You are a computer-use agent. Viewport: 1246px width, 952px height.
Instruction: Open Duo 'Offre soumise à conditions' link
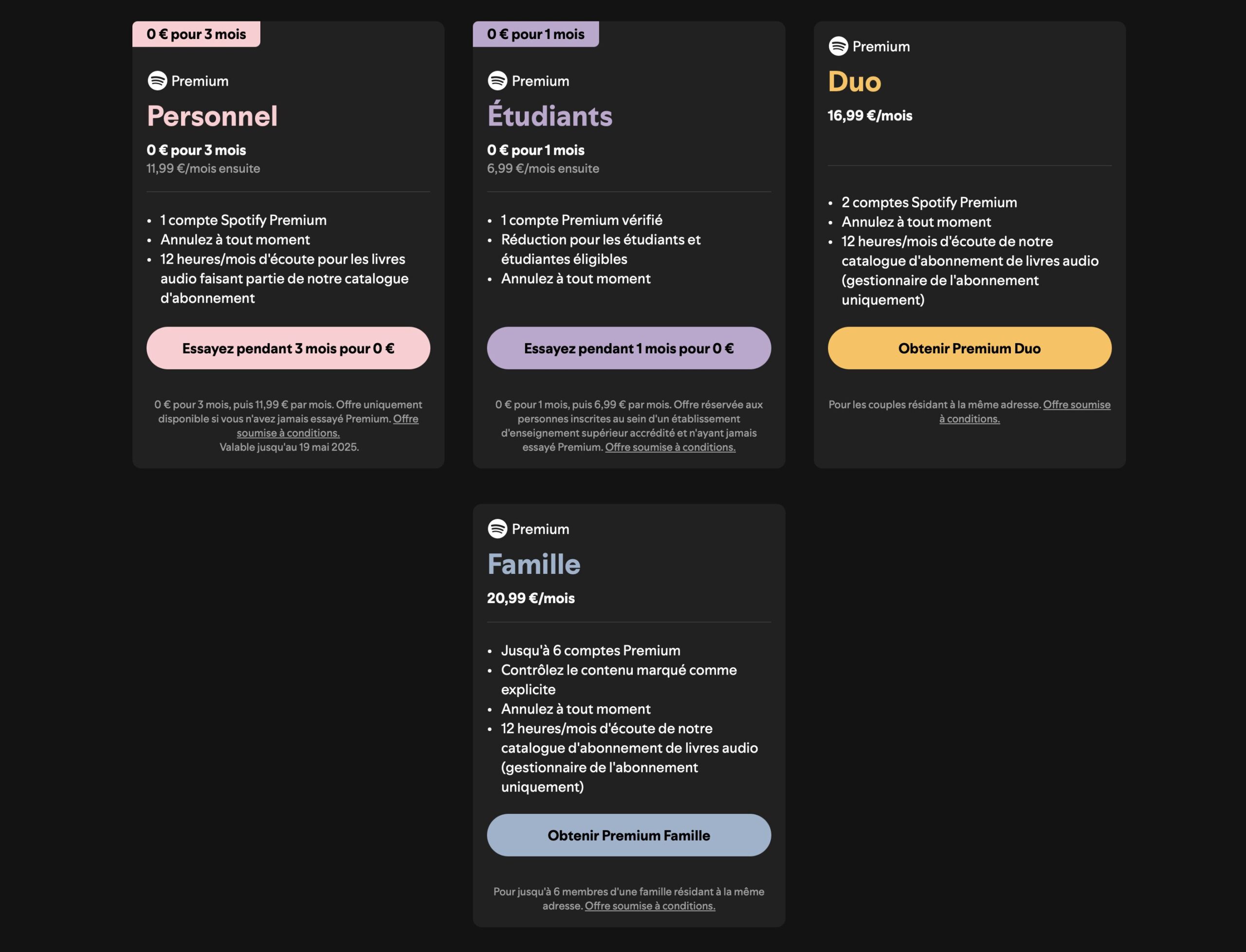[1025, 411]
